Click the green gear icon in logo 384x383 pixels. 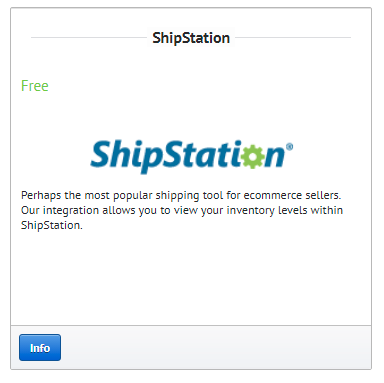[x=252, y=156]
